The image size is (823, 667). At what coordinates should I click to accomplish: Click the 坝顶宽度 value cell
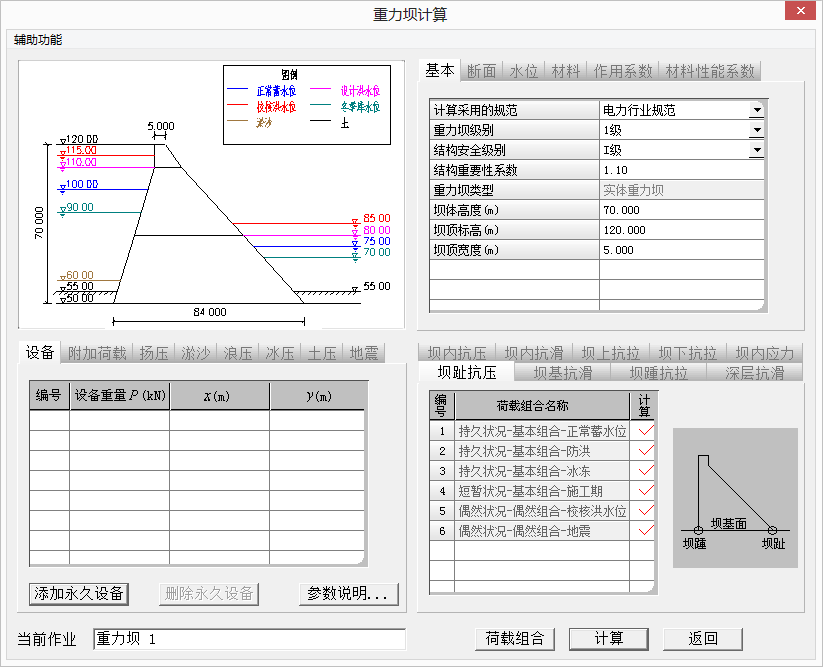681,250
